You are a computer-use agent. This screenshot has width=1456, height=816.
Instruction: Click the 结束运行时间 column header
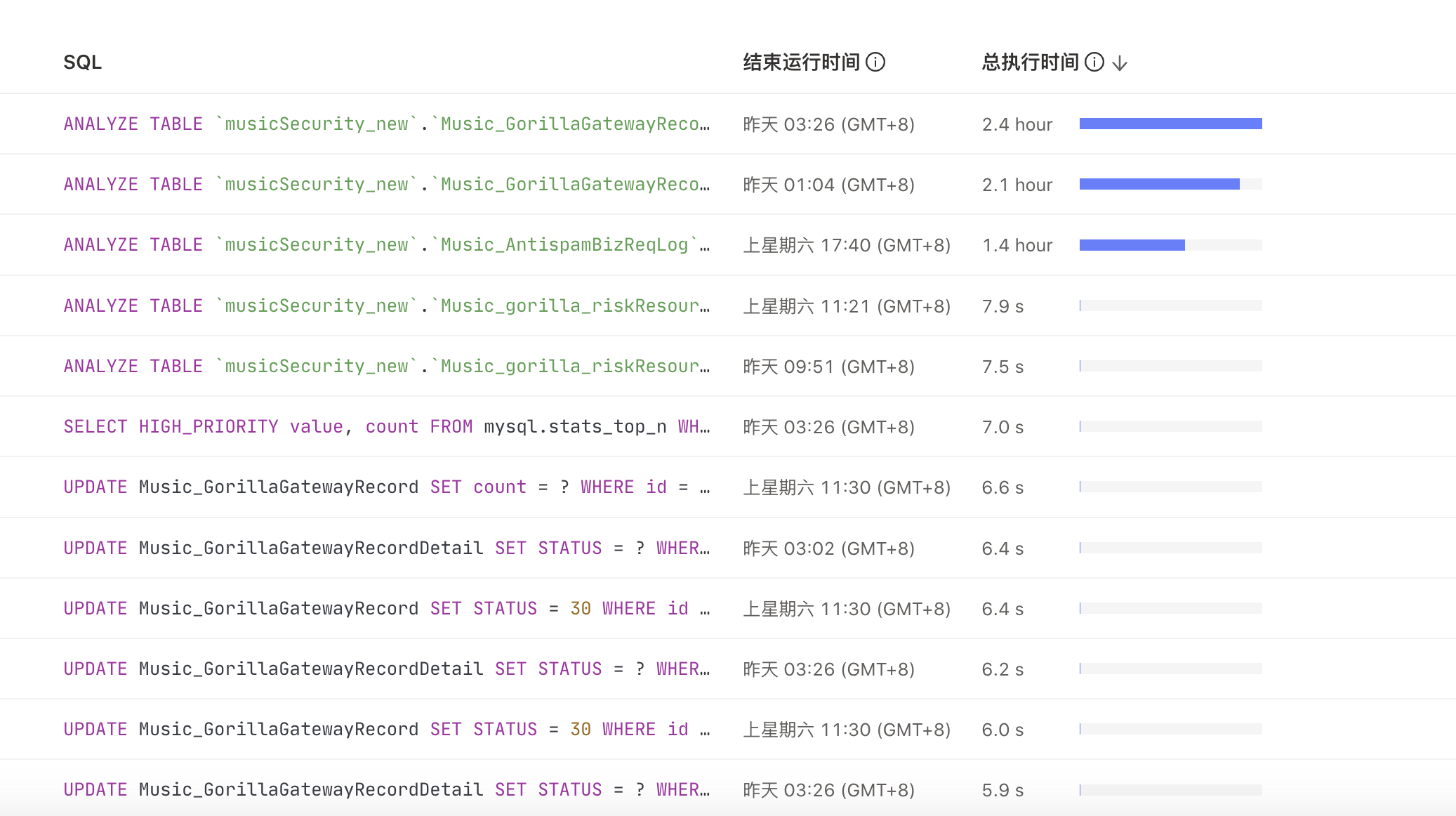(x=802, y=62)
